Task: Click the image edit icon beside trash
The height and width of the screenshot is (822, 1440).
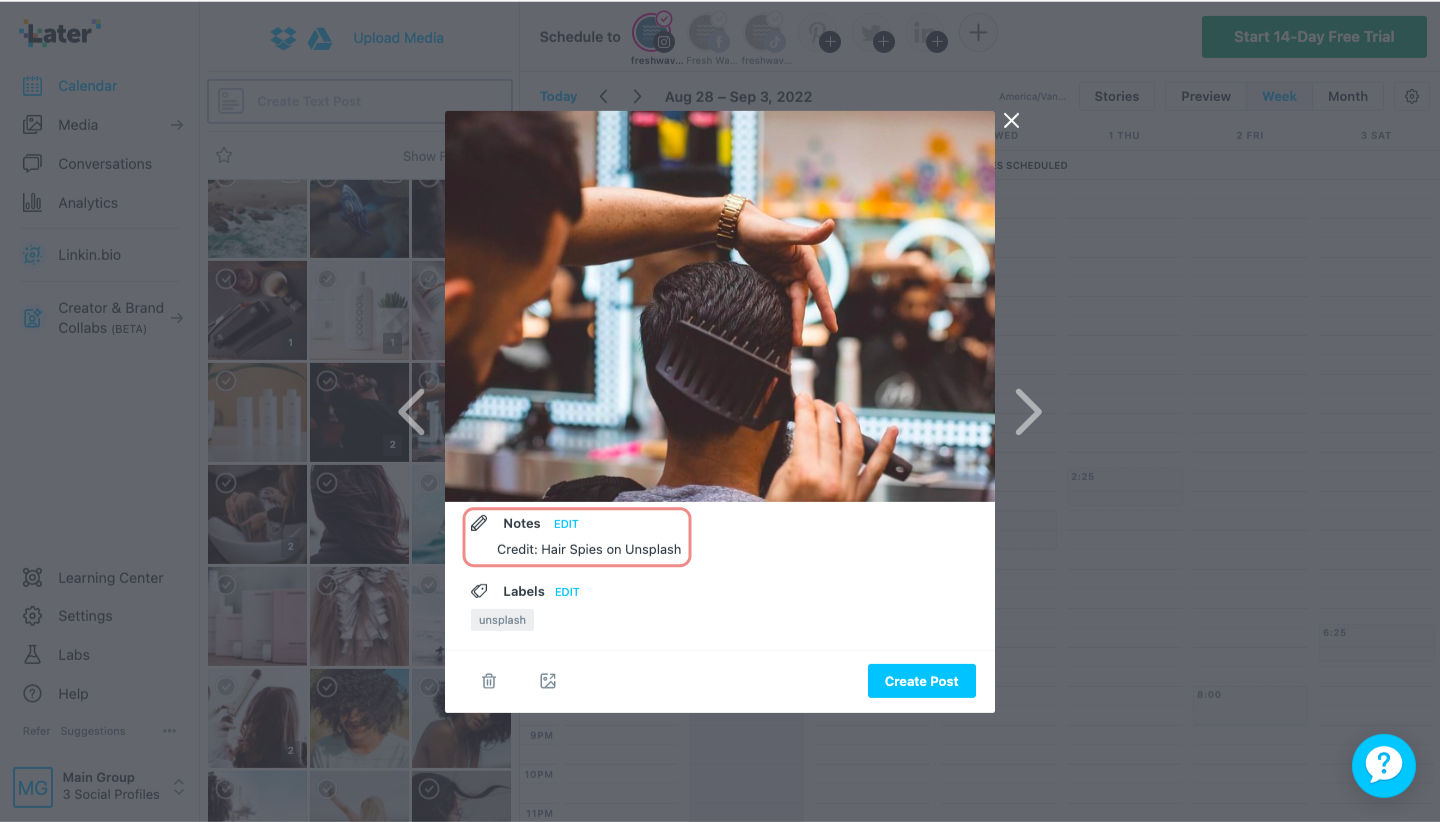Action: tap(548, 681)
